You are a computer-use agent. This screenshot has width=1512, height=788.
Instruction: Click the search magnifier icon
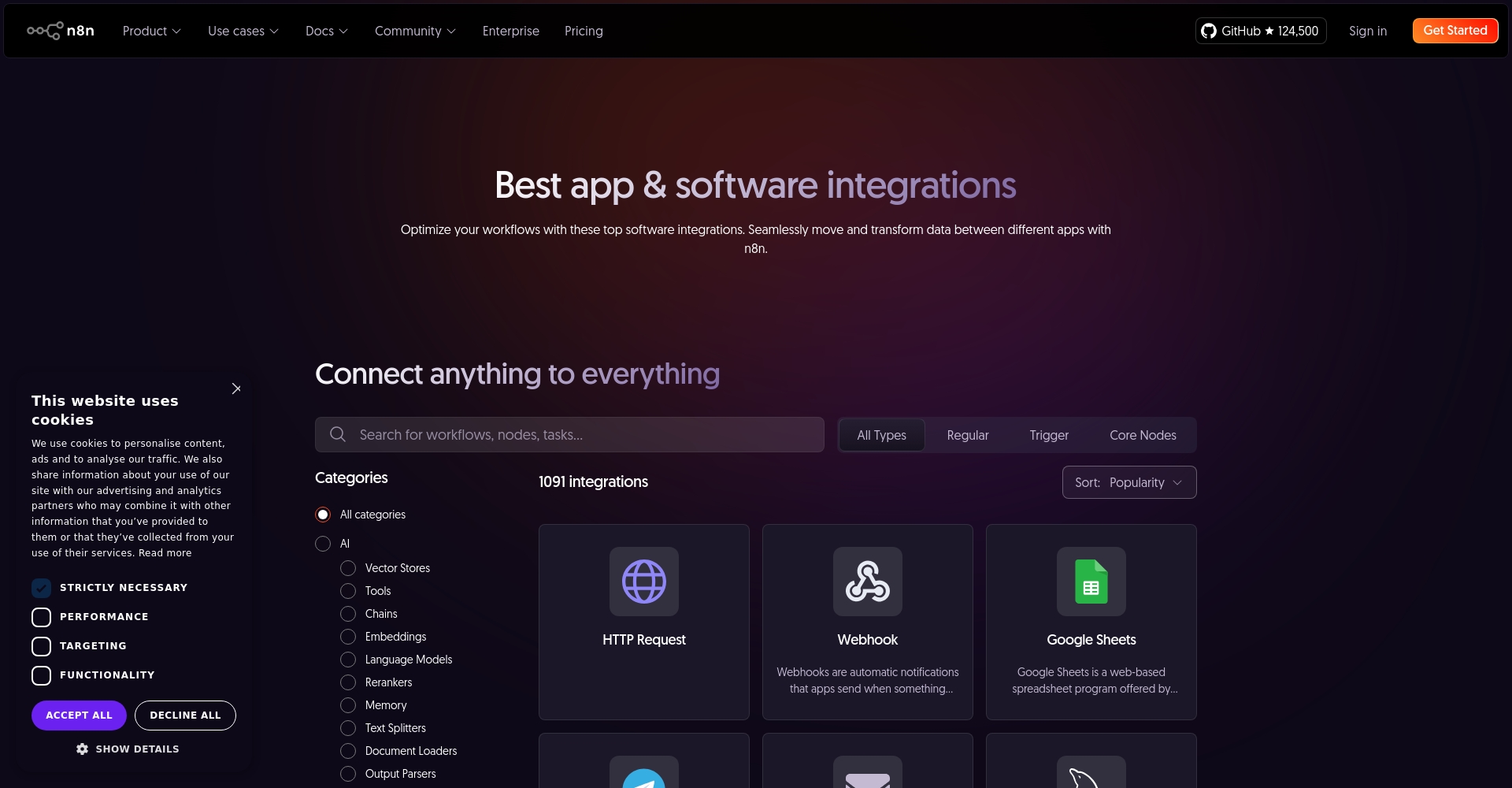coord(338,434)
